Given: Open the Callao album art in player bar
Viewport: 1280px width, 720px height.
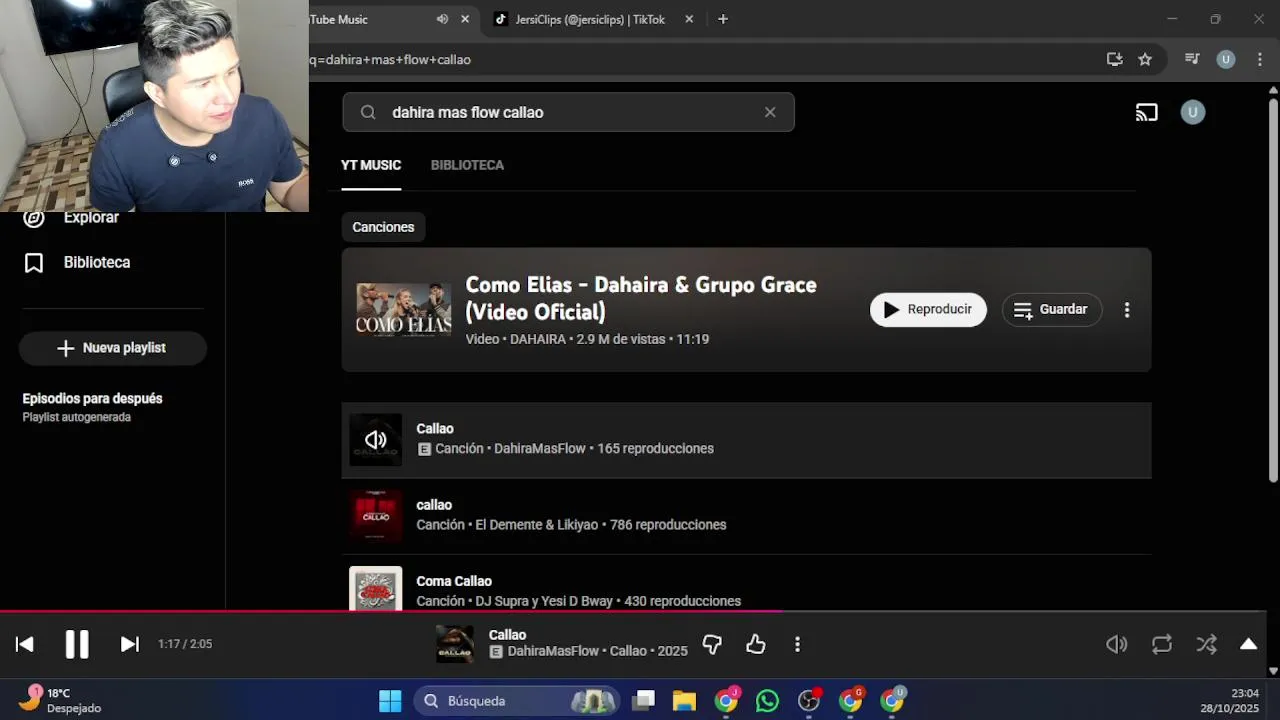Looking at the screenshot, I should click(x=455, y=644).
